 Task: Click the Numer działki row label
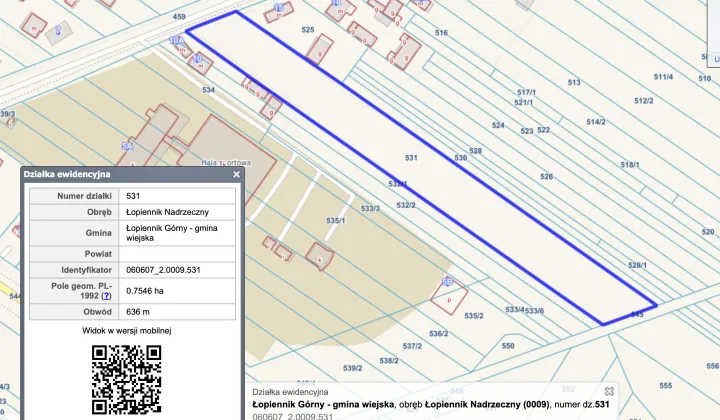(84, 196)
